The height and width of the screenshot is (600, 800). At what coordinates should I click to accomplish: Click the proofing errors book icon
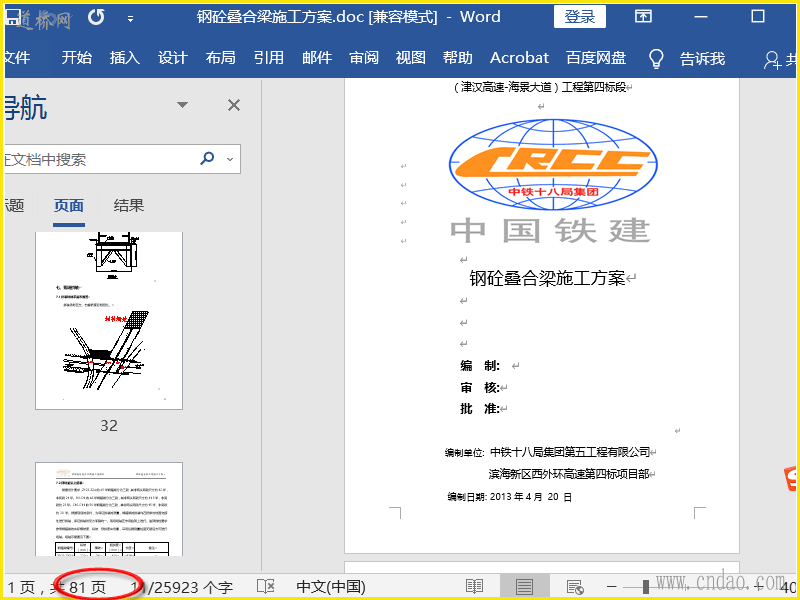pyautogui.click(x=266, y=586)
